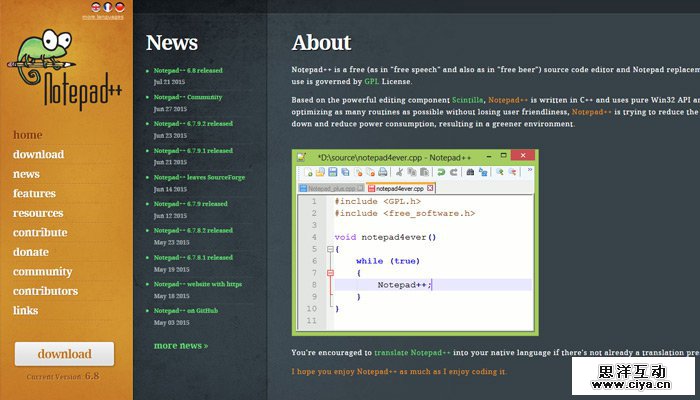Click line 8 Notepad++; code text

[404, 285]
